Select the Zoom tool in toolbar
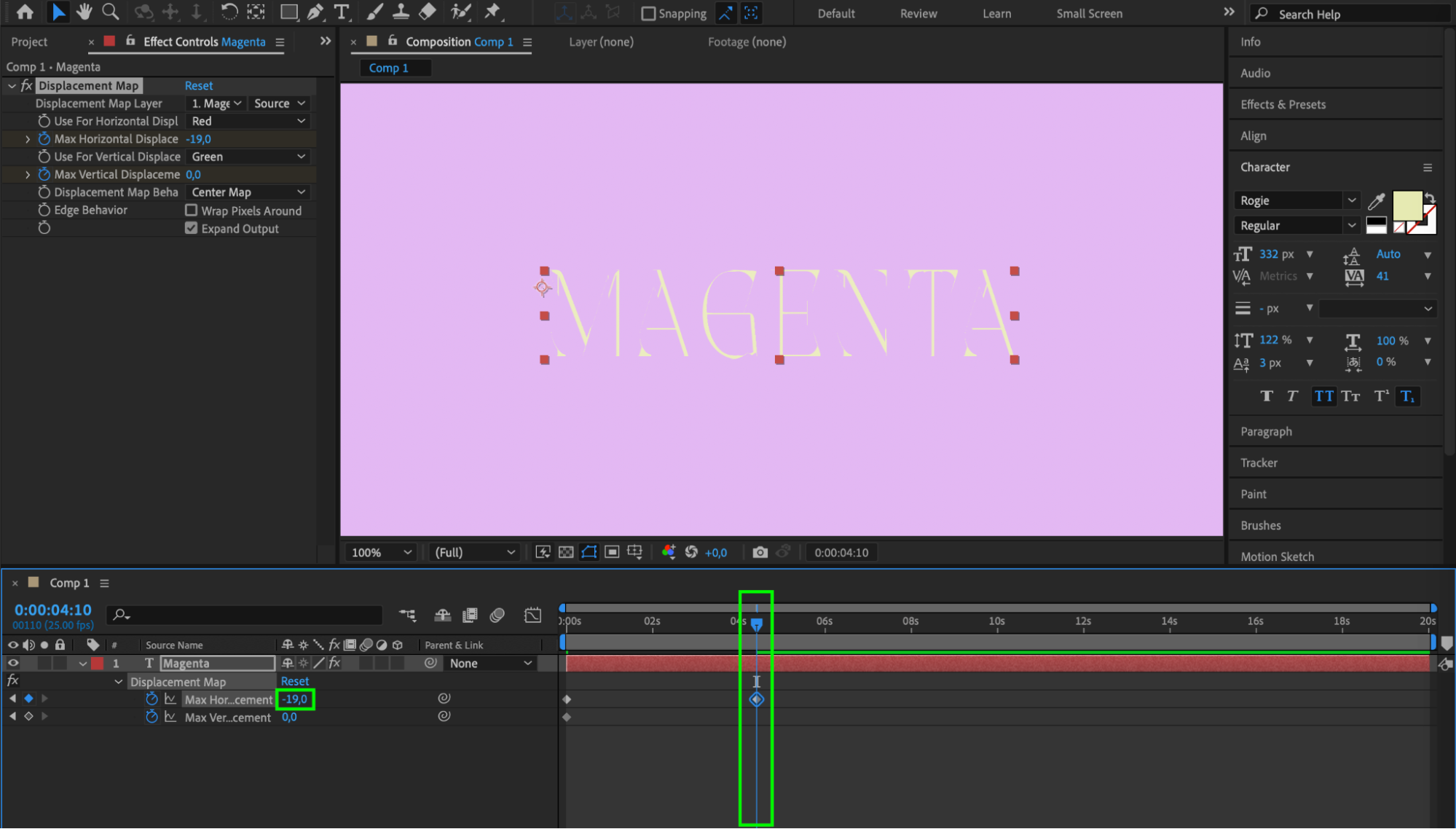1456x829 pixels. (x=110, y=12)
